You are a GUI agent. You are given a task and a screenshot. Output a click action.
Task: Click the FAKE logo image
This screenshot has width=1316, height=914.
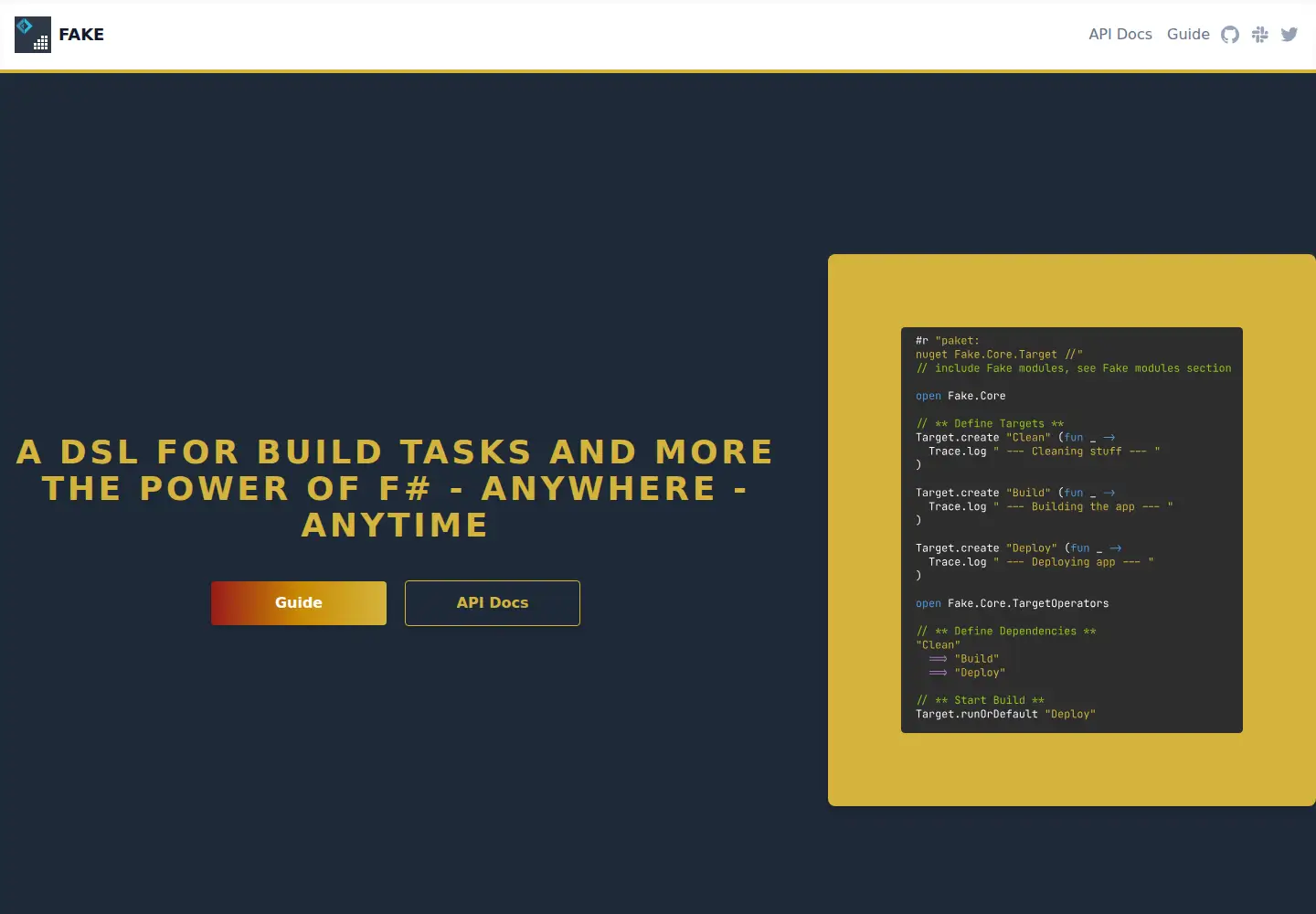pos(33,35)
